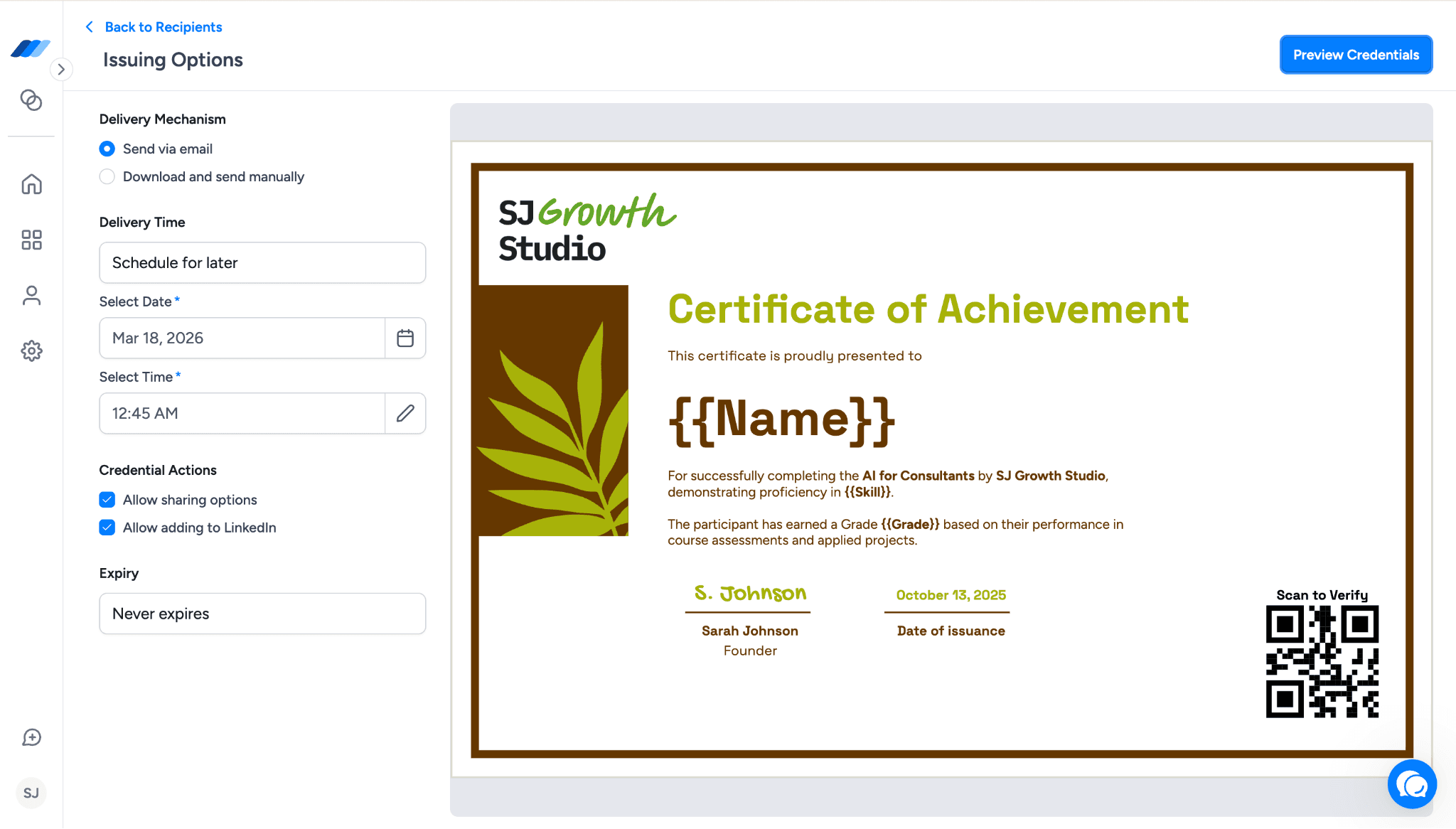Open the Schedule for later dropdown

[x=262, y=263]
